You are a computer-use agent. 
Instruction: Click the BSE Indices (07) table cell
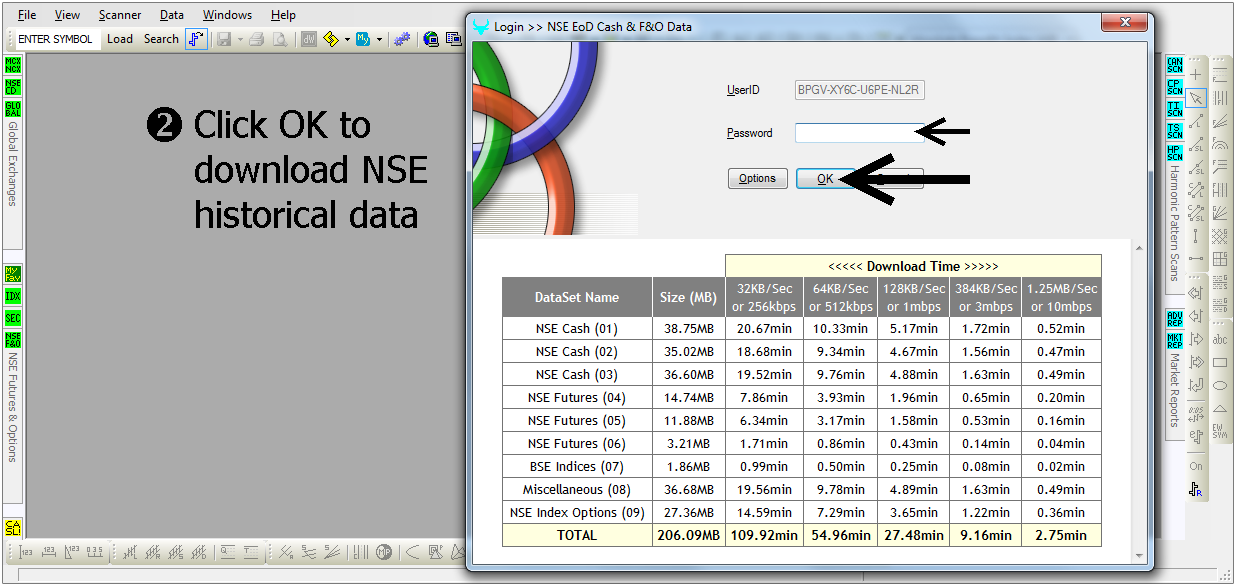click(577, 466)
